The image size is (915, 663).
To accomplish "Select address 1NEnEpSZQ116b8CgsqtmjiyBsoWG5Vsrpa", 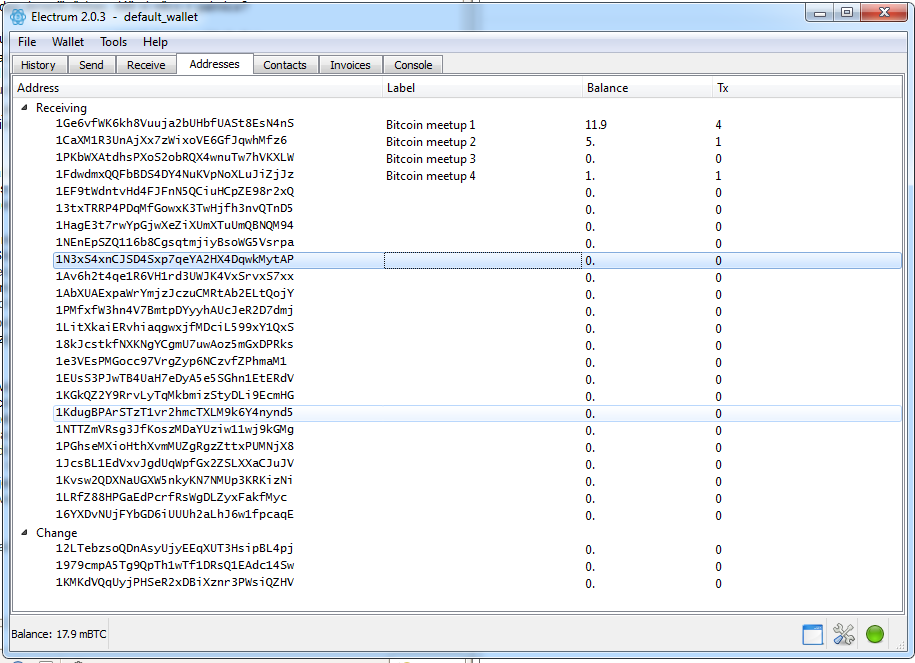I will point(174,242).
